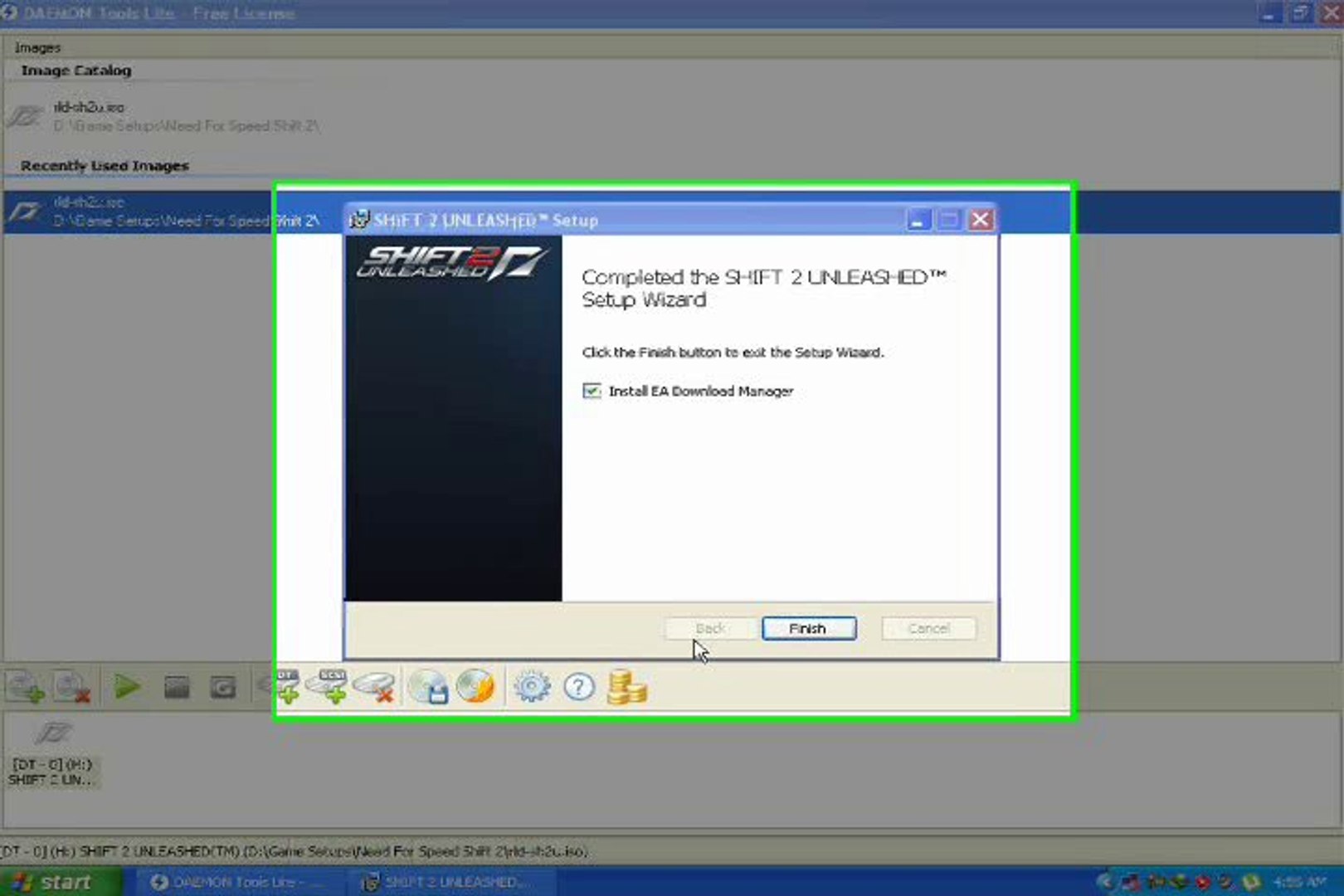Click the Image Catalog heading
This screenshot has width=1344, height=896.
(x=76, y=71)
